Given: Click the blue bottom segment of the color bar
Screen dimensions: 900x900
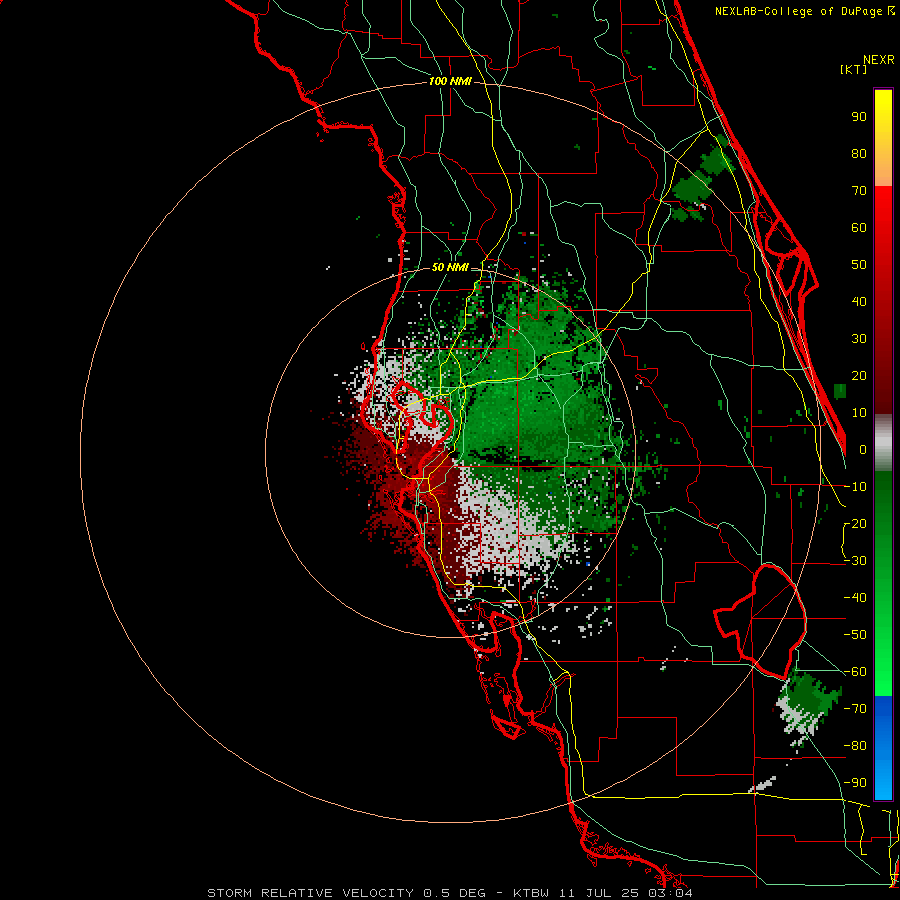Looking at the screenshot, I should (x=883, y=748).
